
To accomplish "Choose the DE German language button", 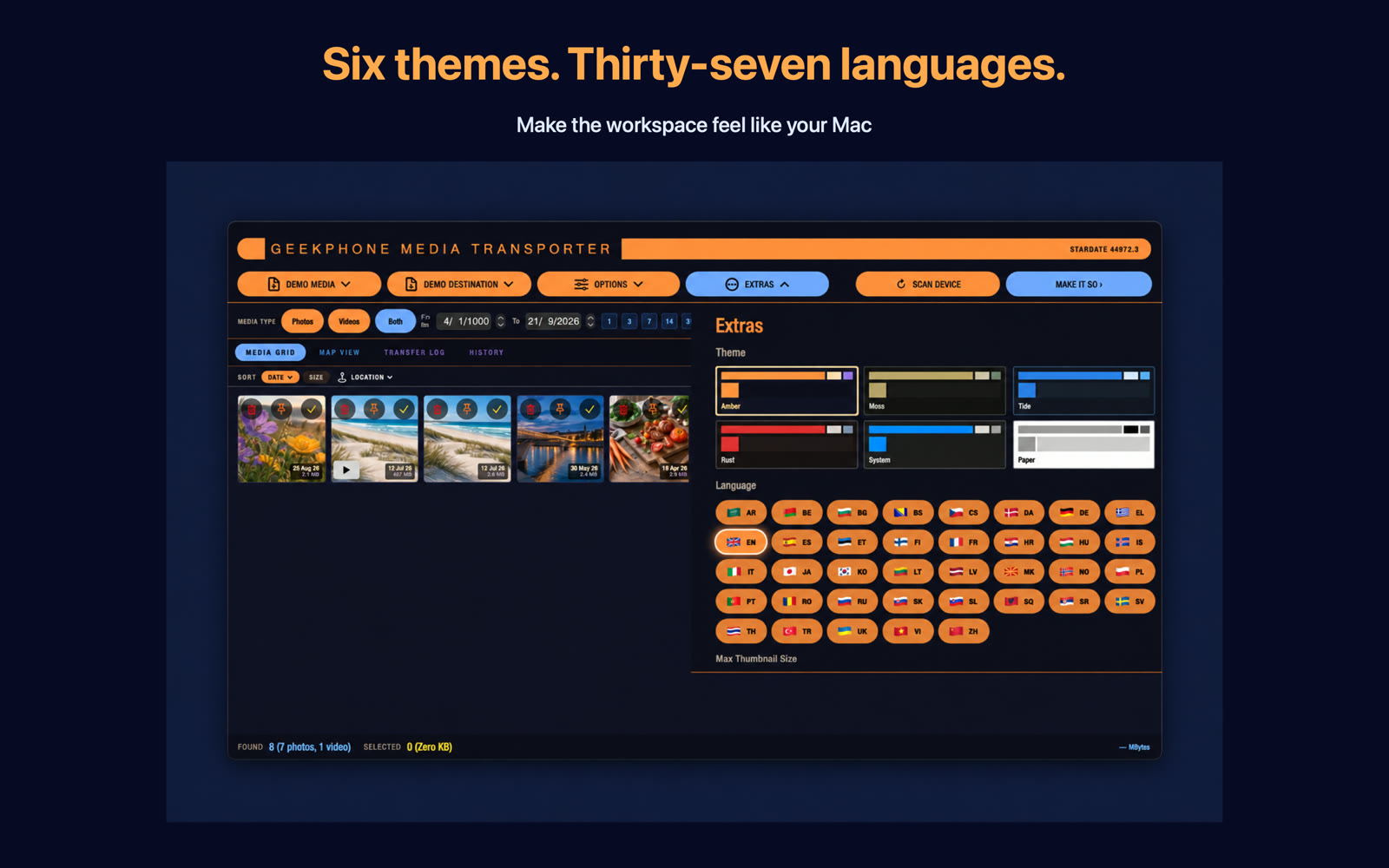I will (x=1075, y=512).
